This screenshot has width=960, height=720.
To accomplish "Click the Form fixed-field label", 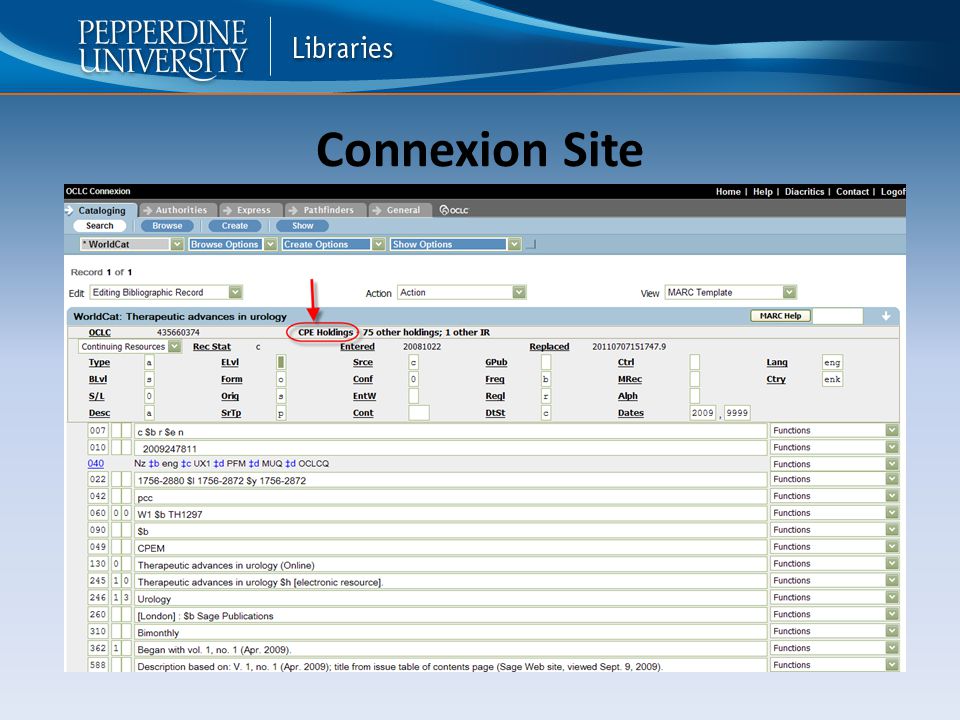I will 231,380.
